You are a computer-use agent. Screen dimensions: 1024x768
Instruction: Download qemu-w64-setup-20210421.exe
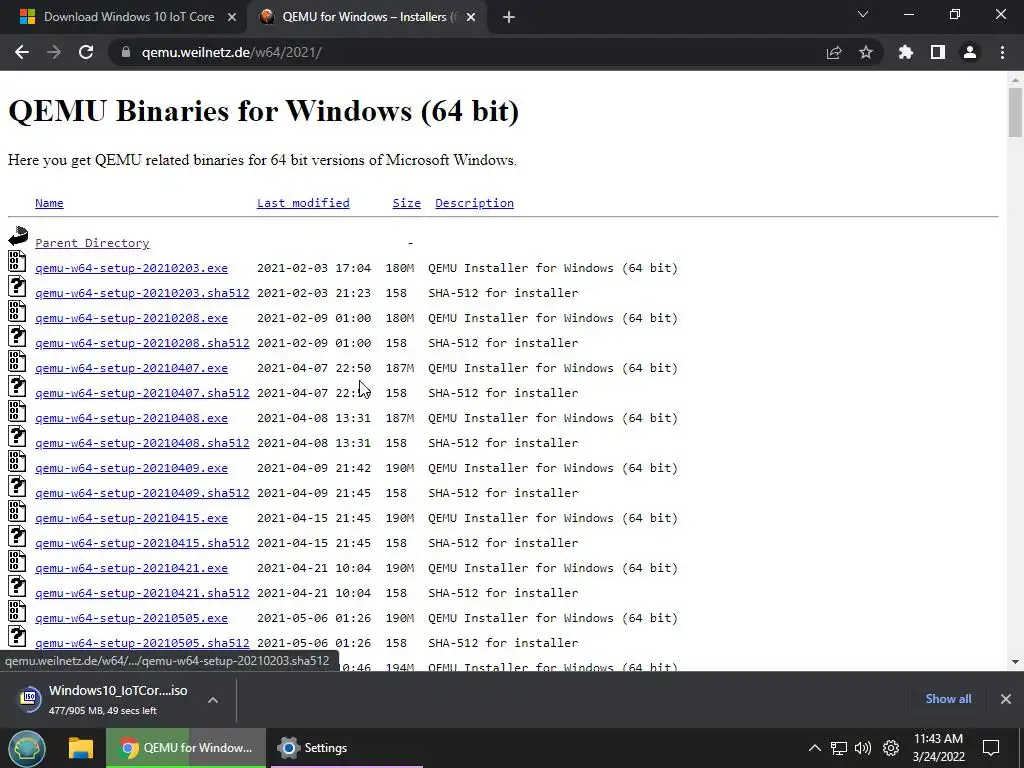pyautogui.click(x=131, y=568)
